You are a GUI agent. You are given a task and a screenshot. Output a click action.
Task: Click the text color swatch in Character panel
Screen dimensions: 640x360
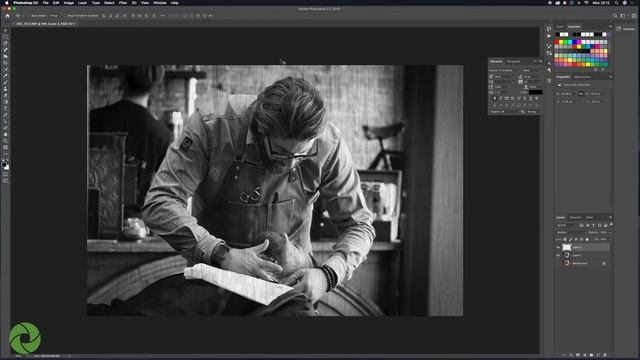pyautogui.click(x=536, y=92)
